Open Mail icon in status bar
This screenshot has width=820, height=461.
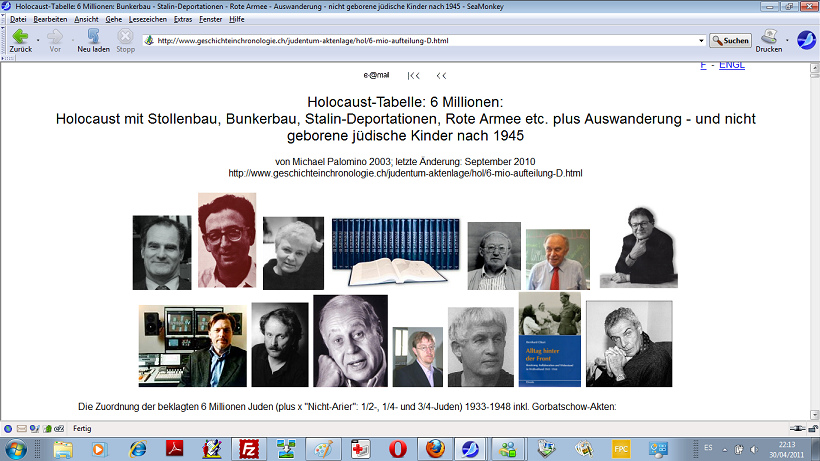pyautogui.click(x=21, y=429)
